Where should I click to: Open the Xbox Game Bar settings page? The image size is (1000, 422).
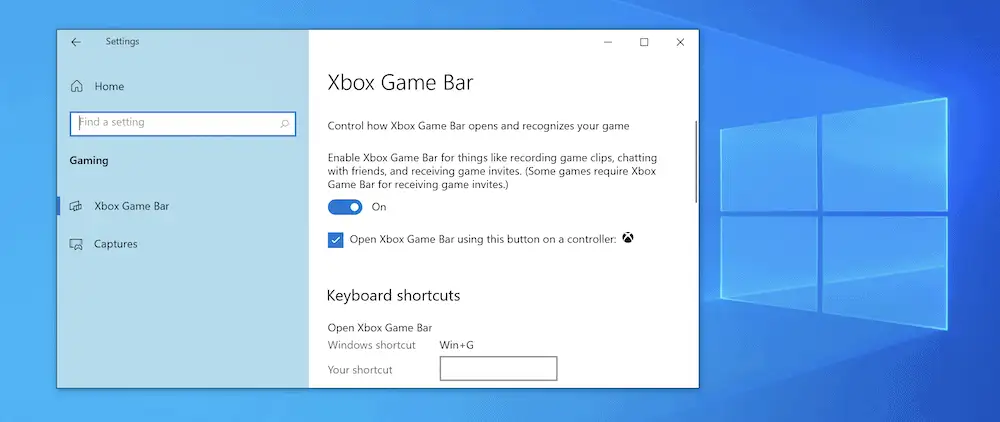coord(131,206)
